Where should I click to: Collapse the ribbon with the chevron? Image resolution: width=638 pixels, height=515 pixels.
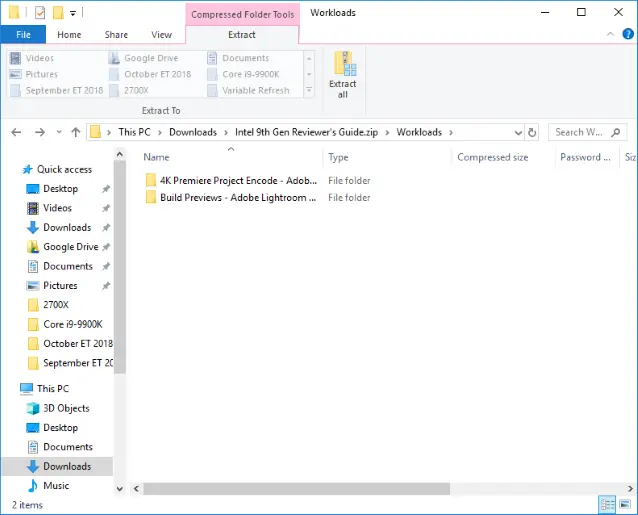click(x=610, y=34)
